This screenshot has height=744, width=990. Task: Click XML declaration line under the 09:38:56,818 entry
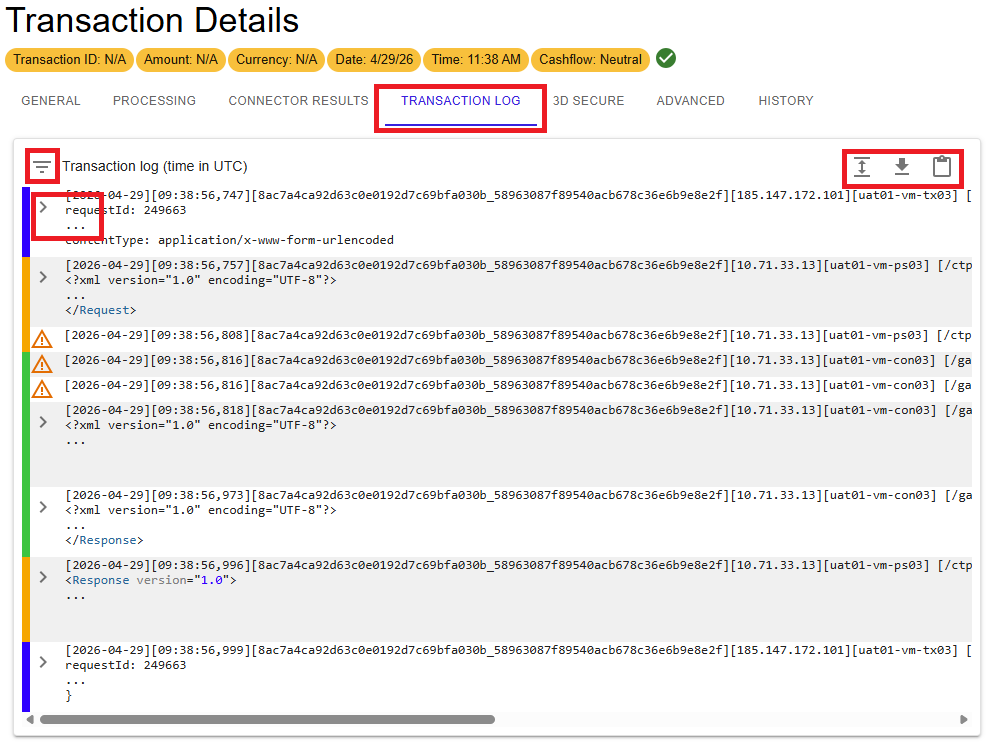pyautogui.click(x=201, y=425)
